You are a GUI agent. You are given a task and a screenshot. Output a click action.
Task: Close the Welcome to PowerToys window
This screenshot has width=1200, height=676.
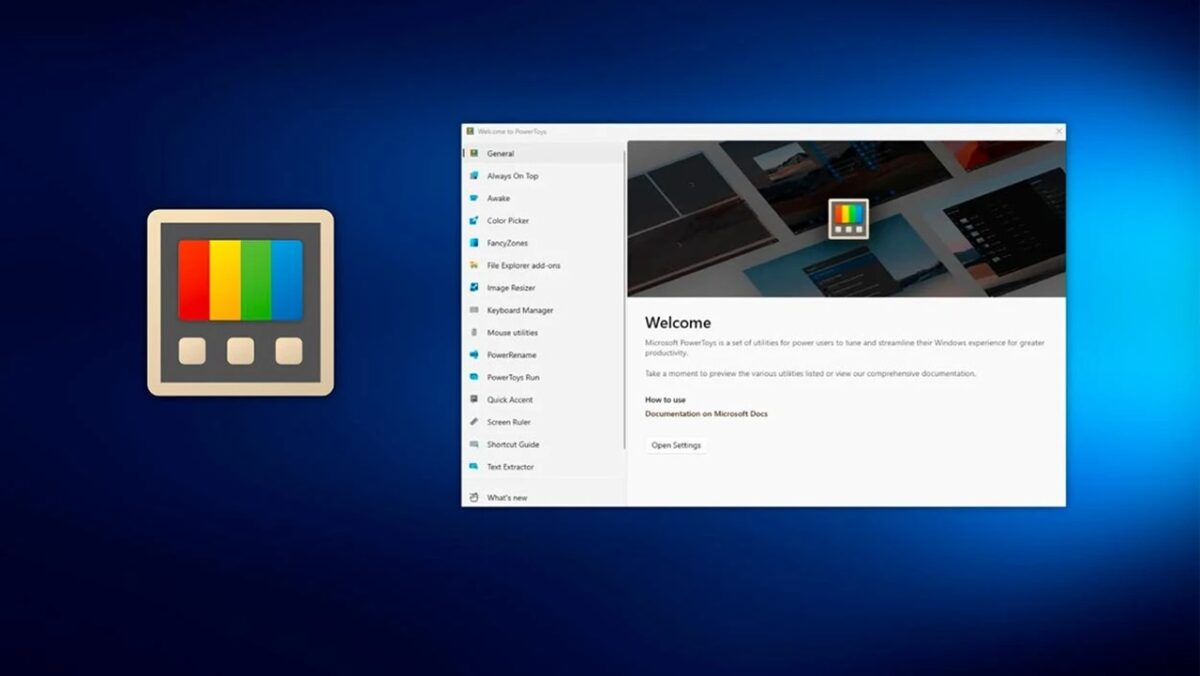[x=1059, y=131]
